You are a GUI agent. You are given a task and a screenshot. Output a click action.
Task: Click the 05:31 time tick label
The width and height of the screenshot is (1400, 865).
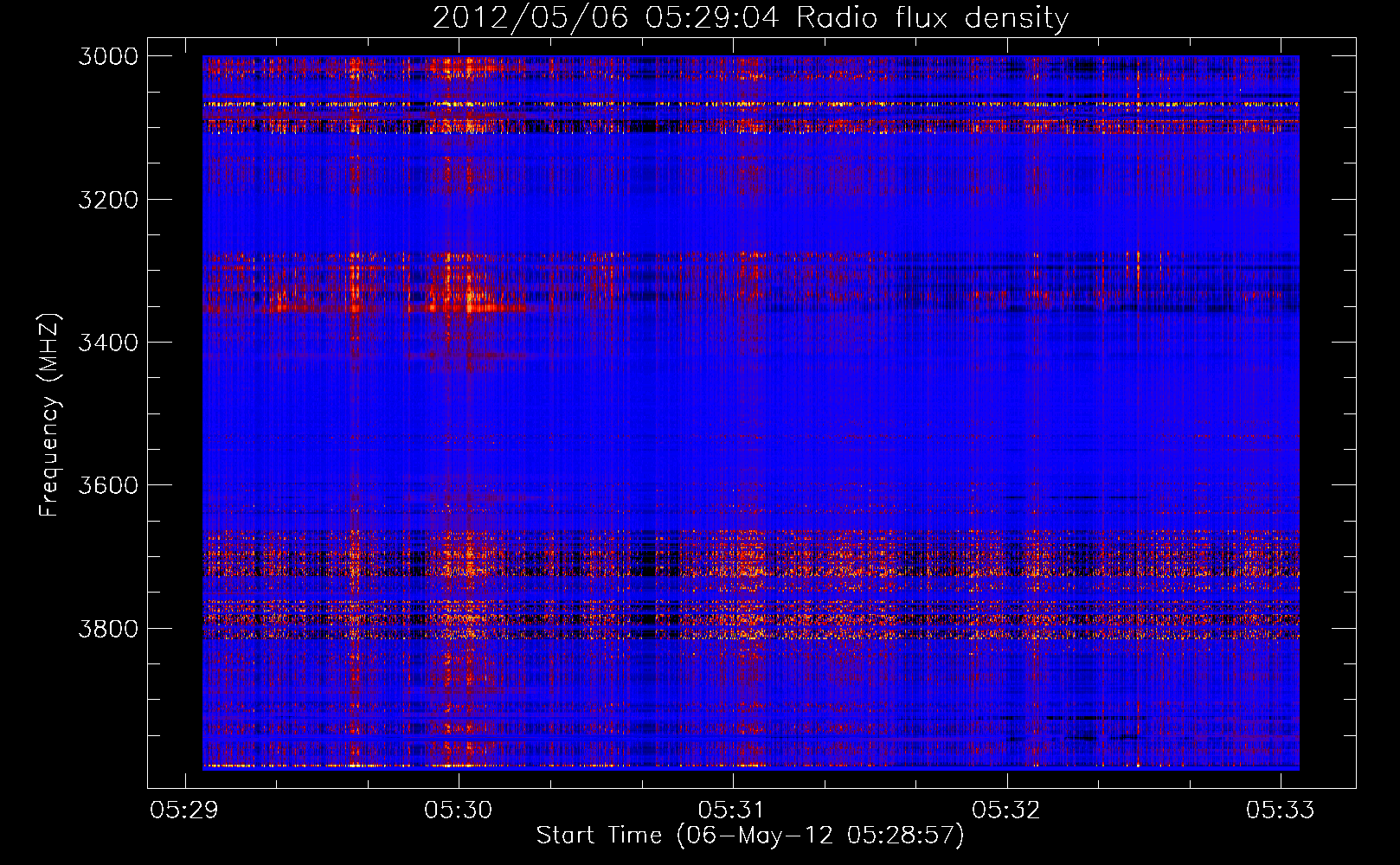click(732, 811)
